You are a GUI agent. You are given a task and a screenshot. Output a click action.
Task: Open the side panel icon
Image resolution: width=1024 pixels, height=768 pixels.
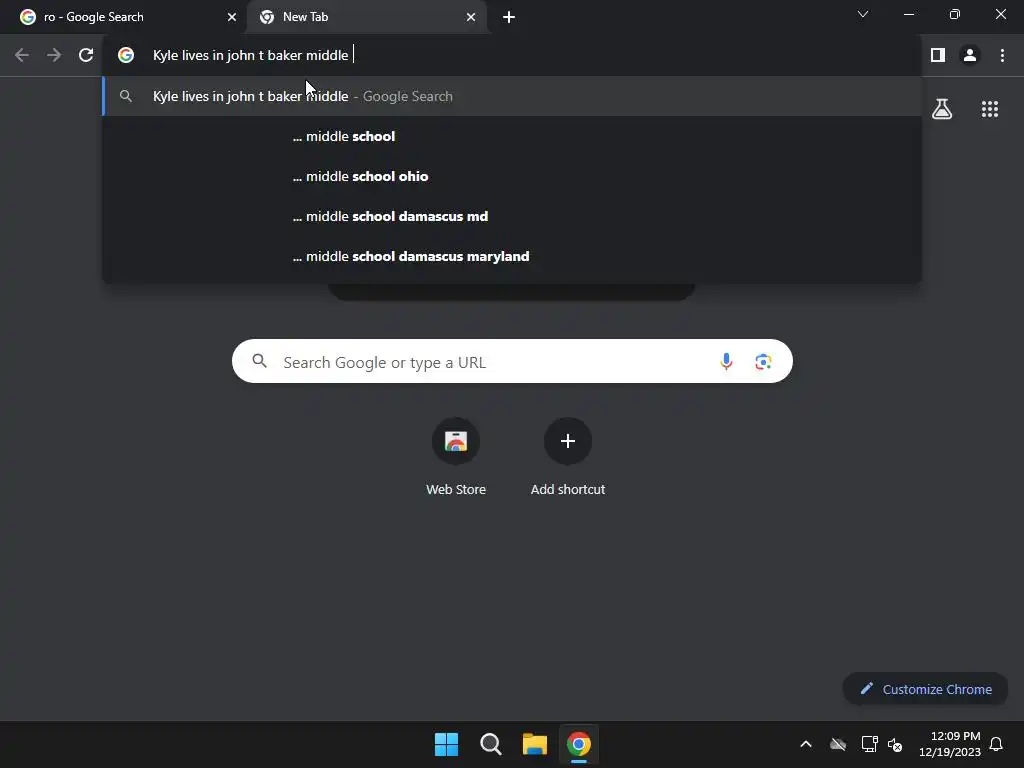[x=938, y=56]
